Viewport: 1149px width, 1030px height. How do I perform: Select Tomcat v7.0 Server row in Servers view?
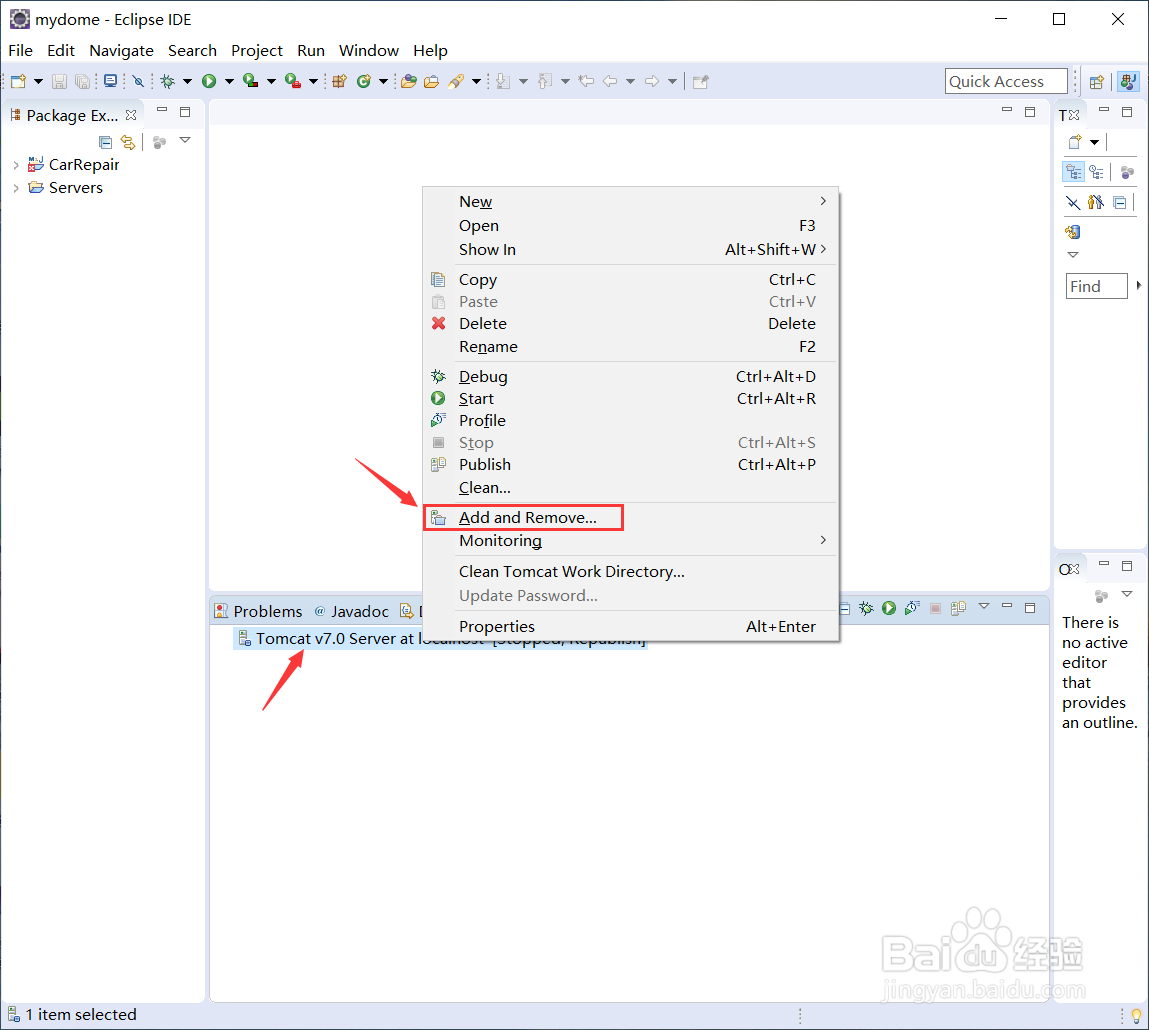440,639
